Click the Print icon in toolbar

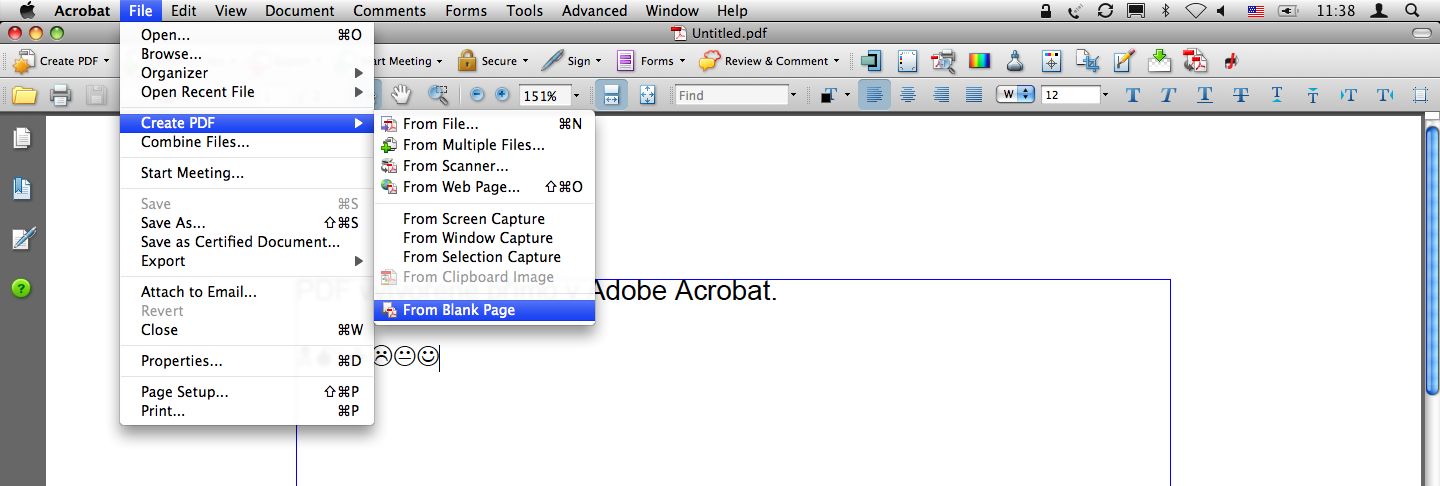60,96
